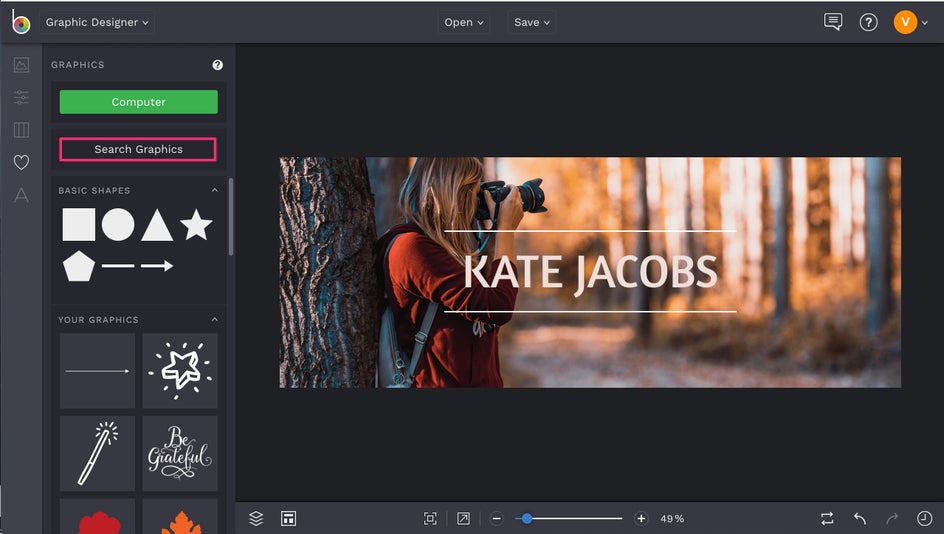Click the undo arrow icon

click(x=860, y=518)
